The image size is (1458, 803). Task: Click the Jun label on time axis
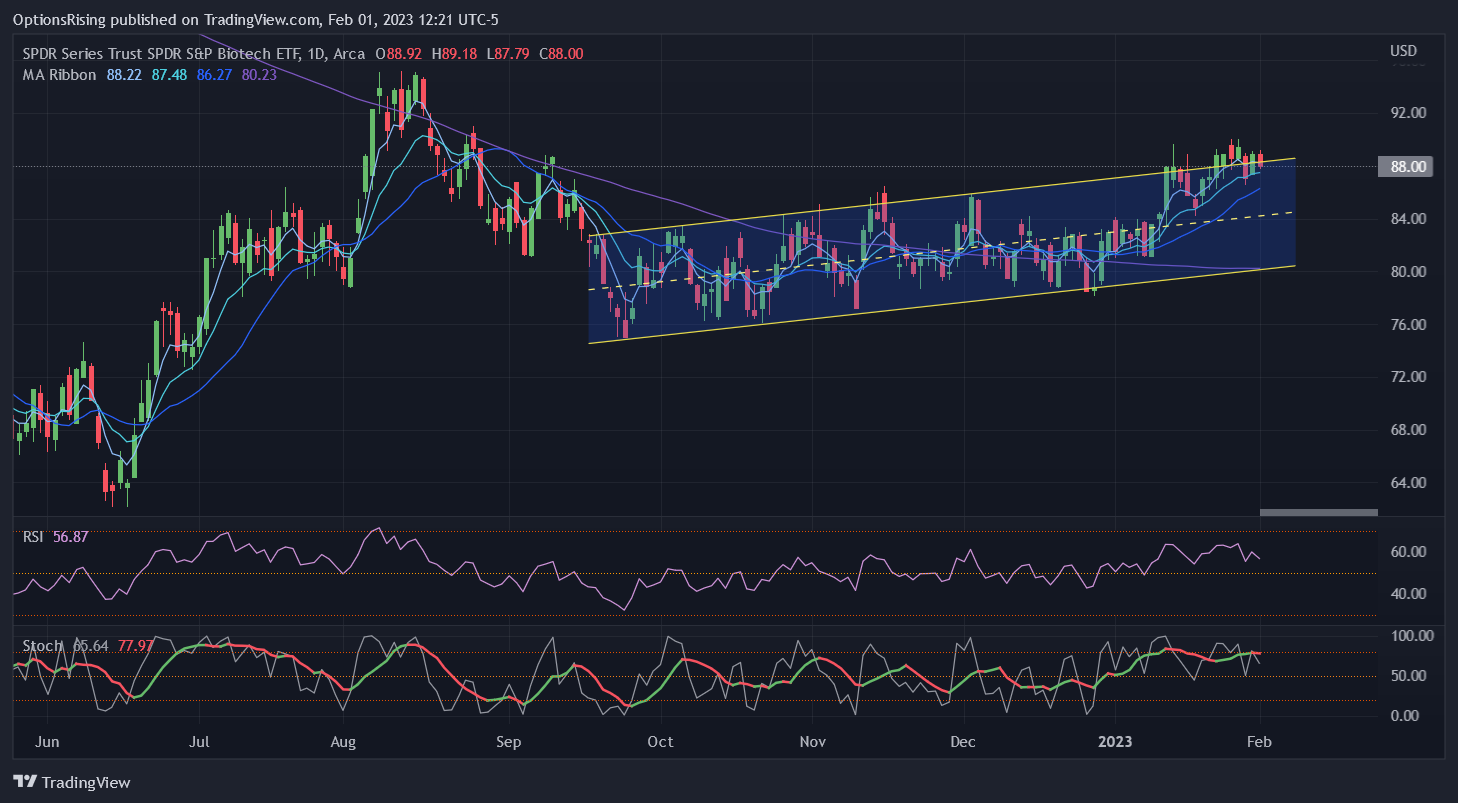(47, 742)
